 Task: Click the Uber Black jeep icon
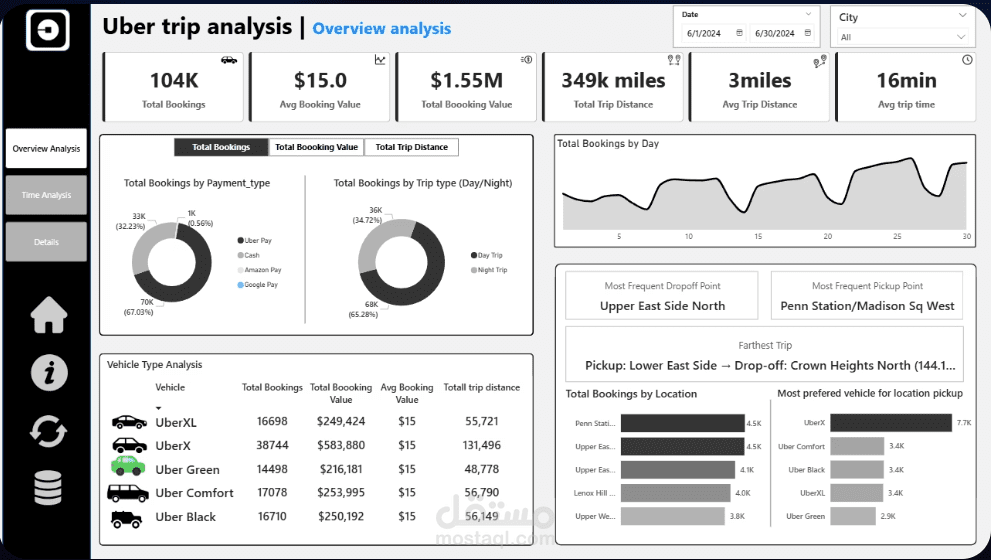pos(126,519)
